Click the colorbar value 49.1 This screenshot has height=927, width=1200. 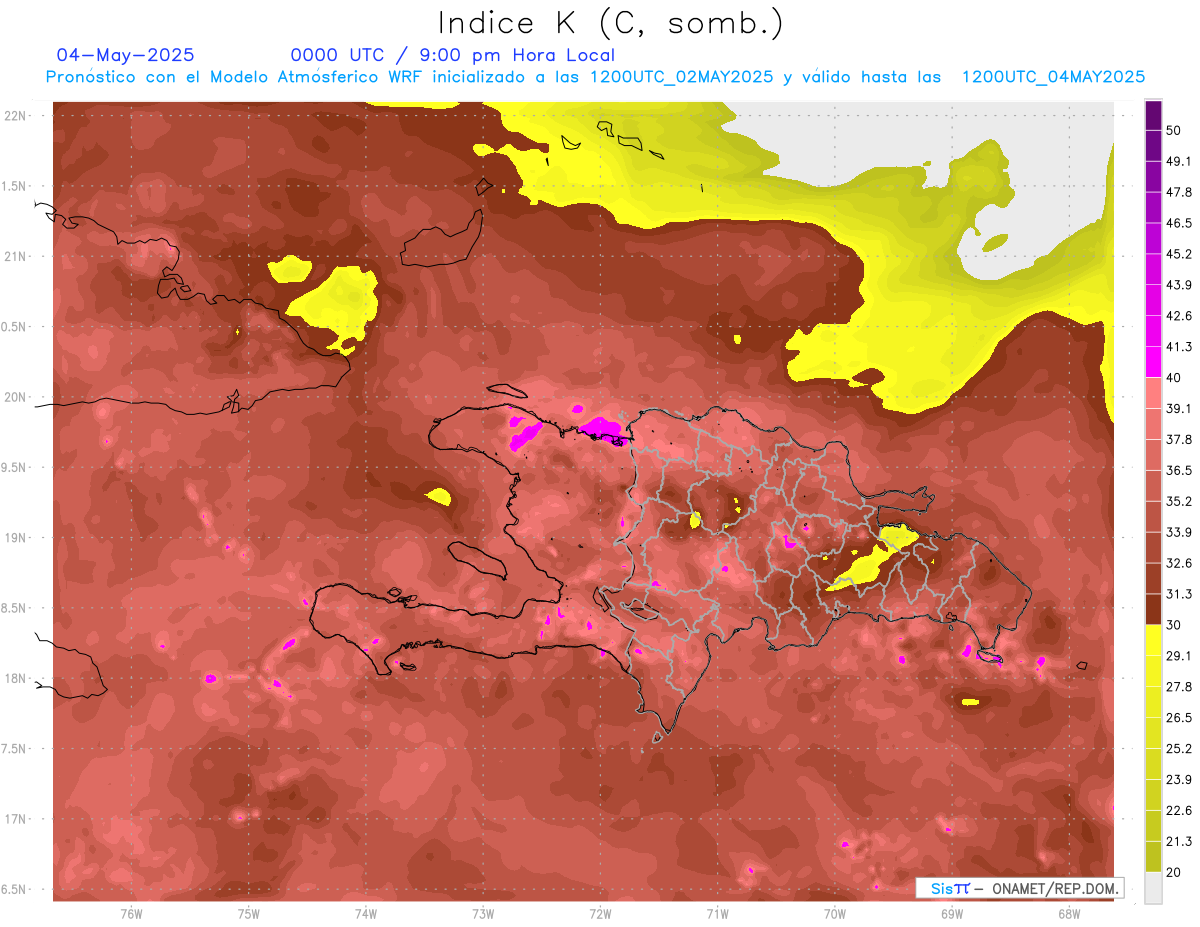(x=1179, y=161)
